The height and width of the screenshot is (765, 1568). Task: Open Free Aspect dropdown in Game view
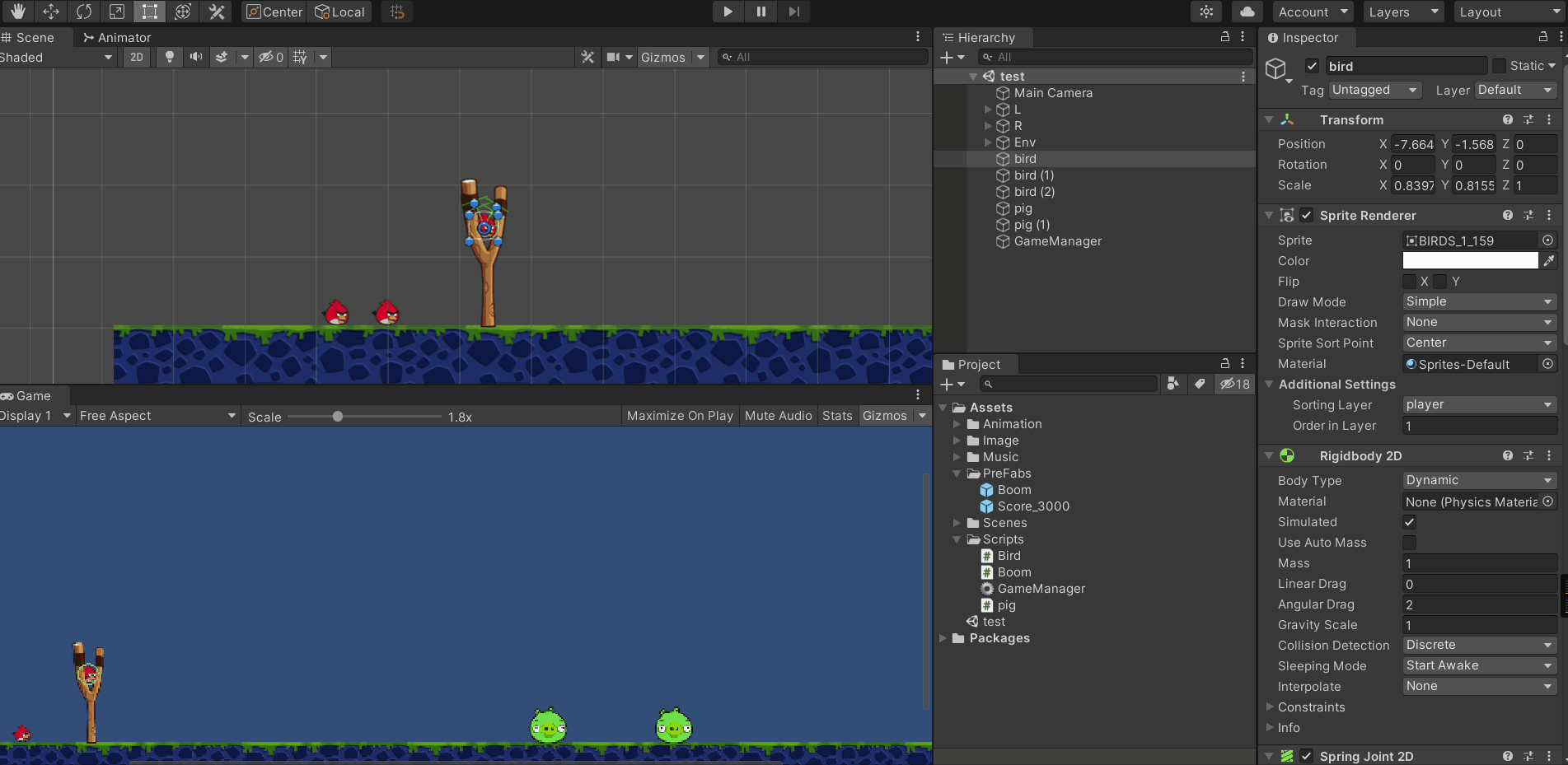click(157, 416)
